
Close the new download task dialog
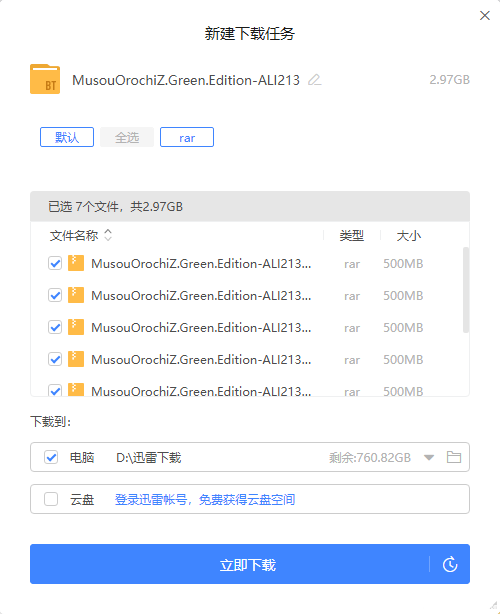tap(485, 15)
